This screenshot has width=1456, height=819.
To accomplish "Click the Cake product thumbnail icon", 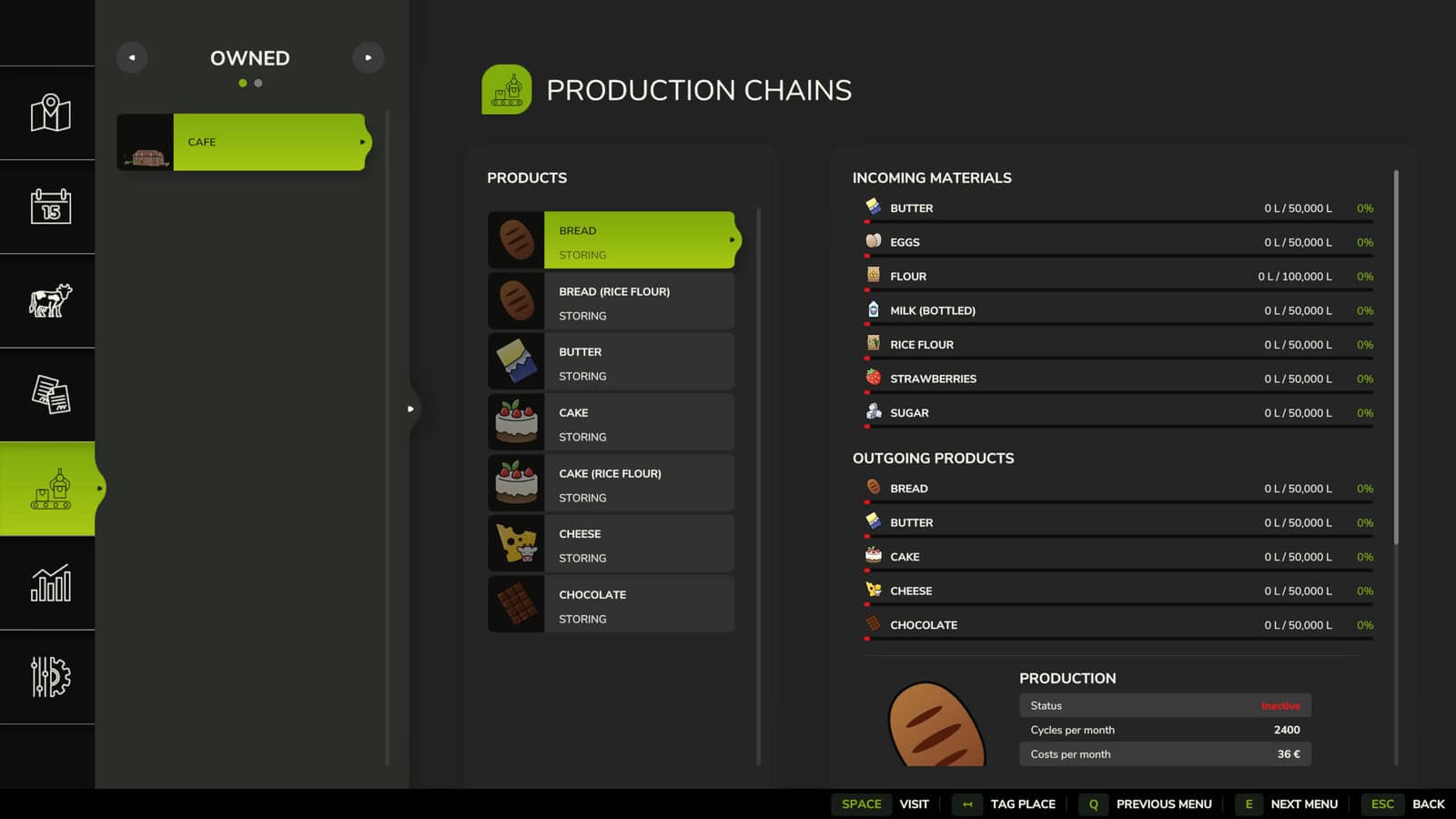I will pyautogui.click(x=516, y=423).
